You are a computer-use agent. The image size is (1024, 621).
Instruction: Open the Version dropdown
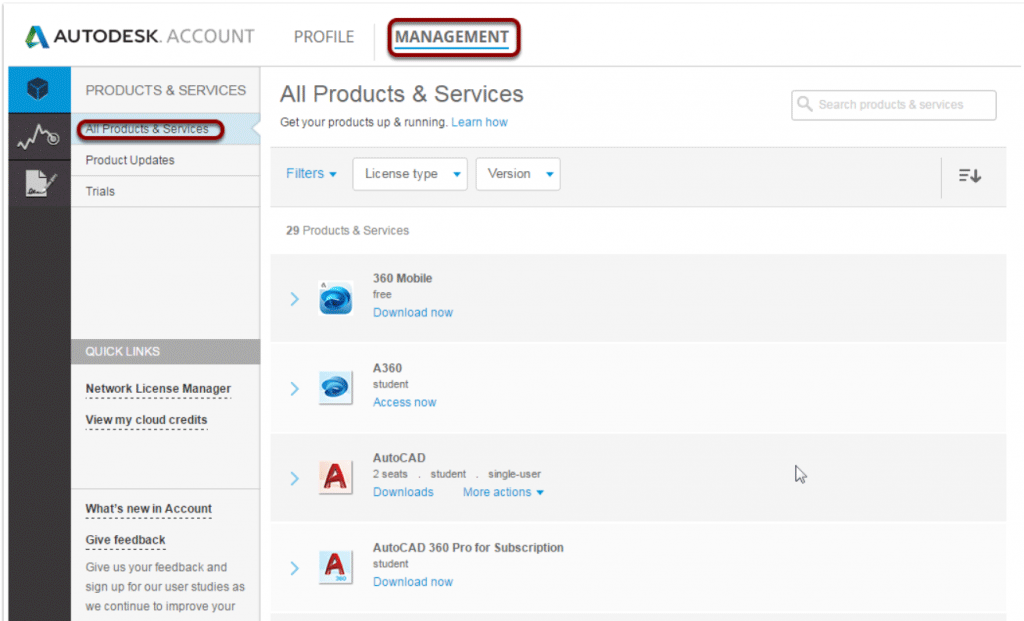coord(518,174)
